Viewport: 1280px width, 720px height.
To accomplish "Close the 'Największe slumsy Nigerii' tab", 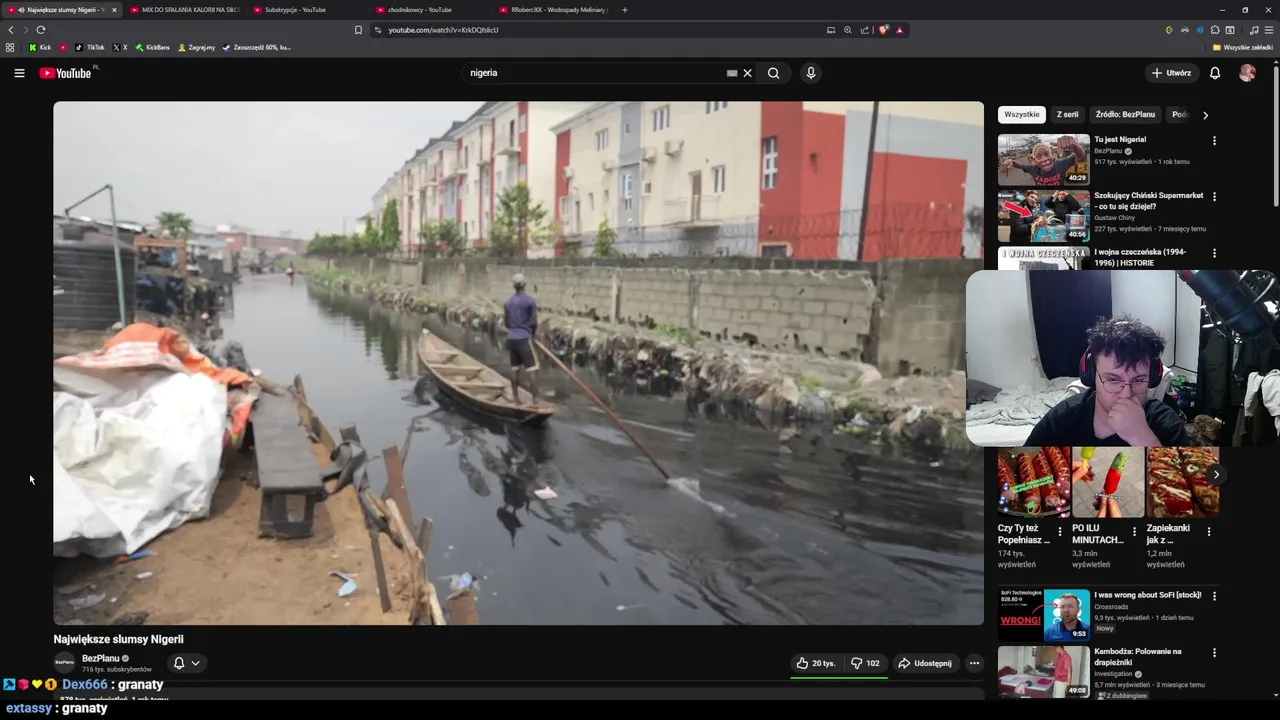I will pyautogui.click(x=114, y=10).
